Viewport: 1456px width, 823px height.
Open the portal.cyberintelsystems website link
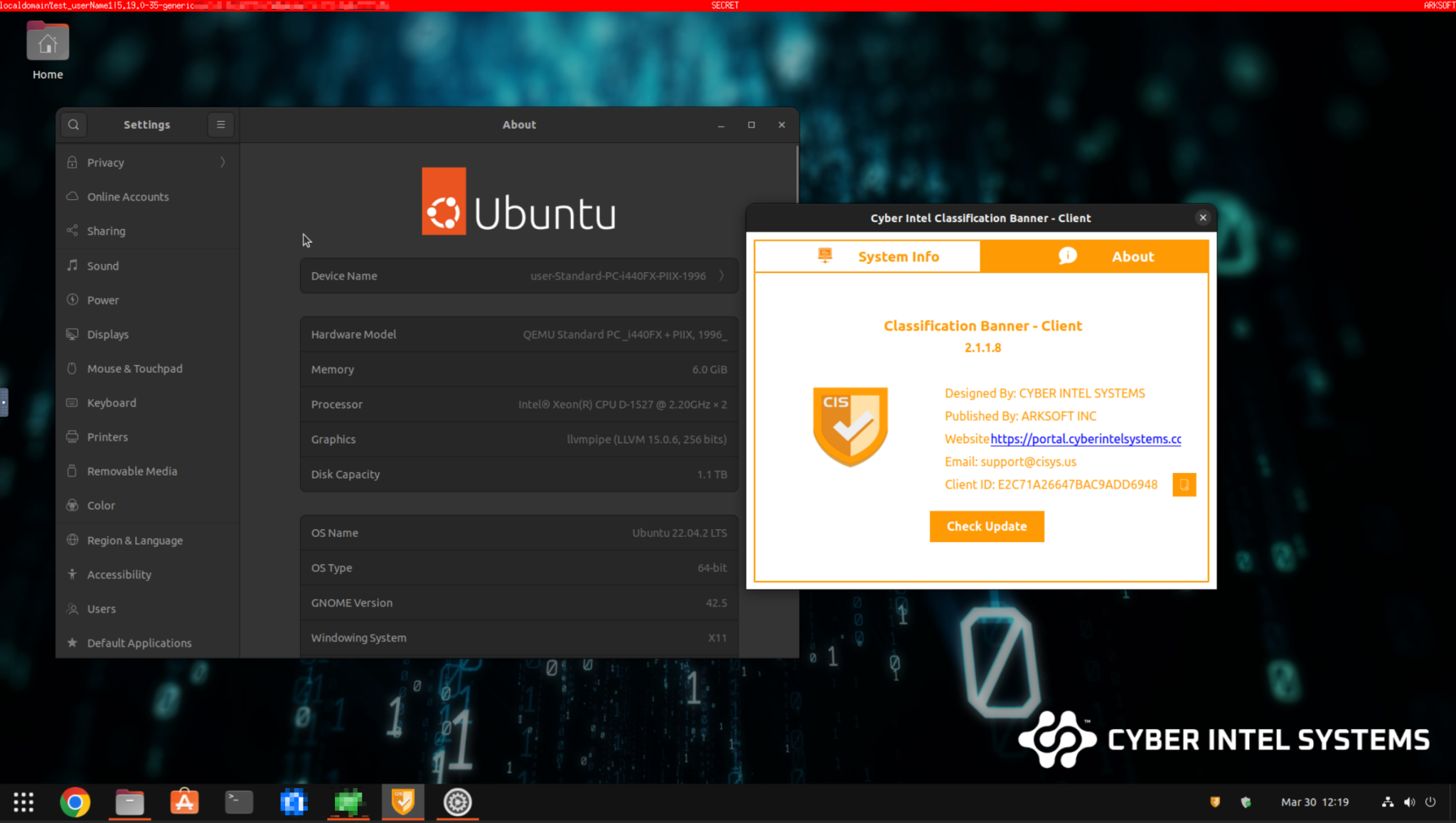[1086, 439]
